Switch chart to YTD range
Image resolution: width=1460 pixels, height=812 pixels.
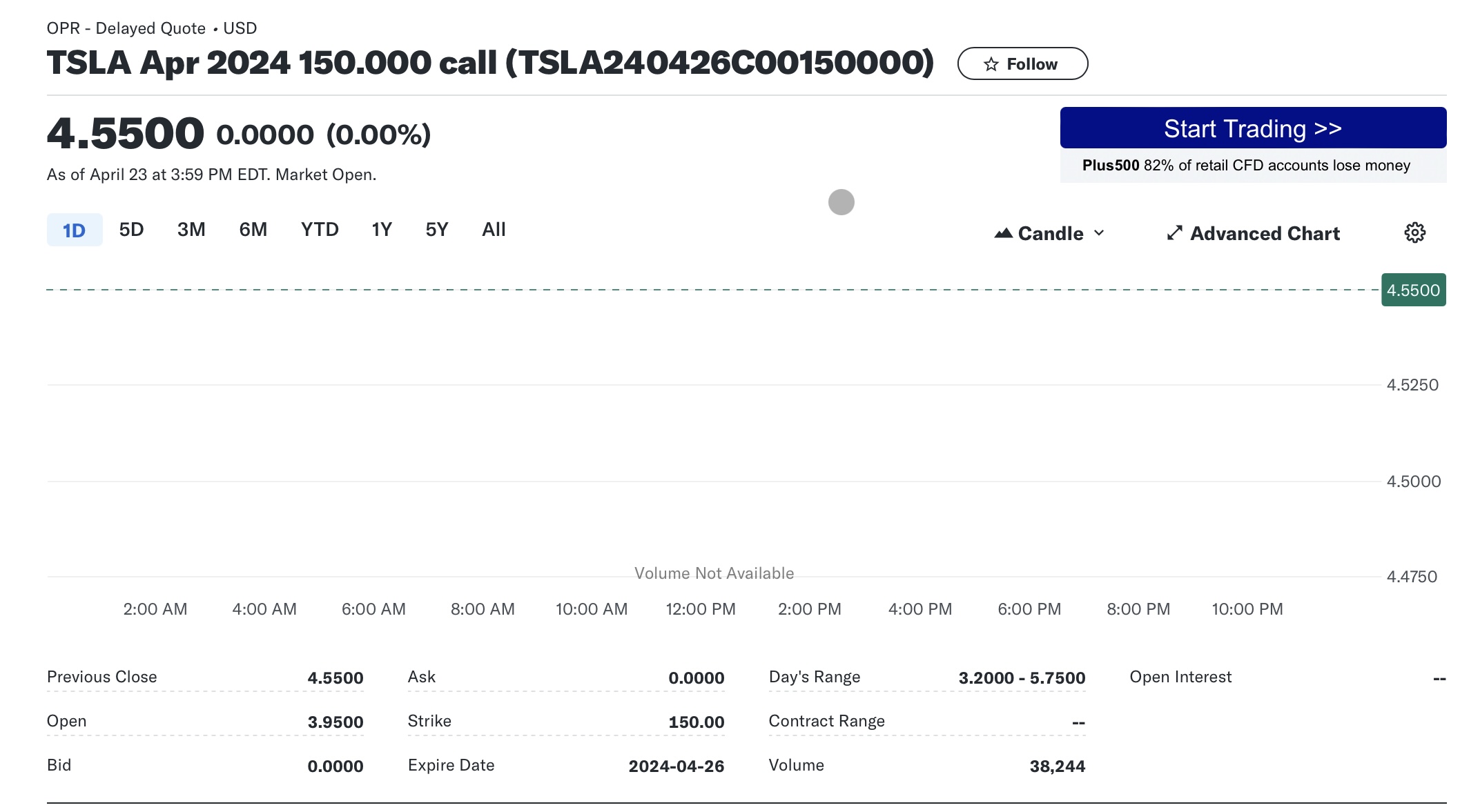point(320,230)
